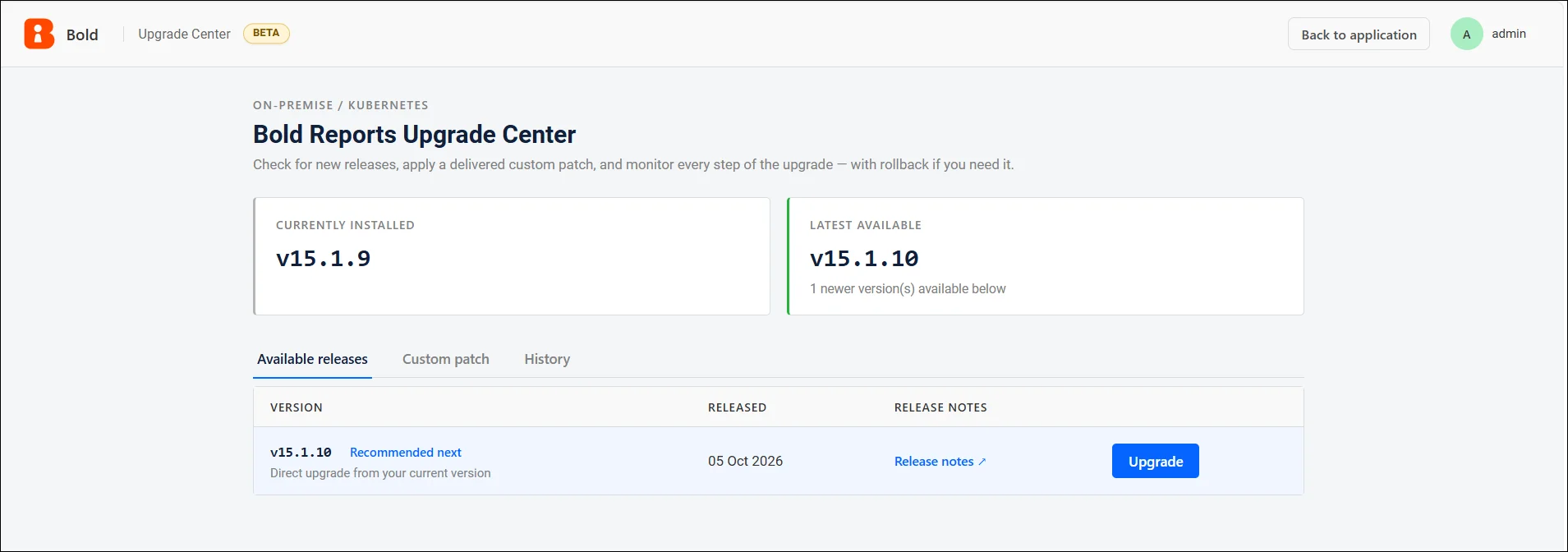1568x552 pixels.
Task: Click the Bold logo icon
Action: [39, 34]
